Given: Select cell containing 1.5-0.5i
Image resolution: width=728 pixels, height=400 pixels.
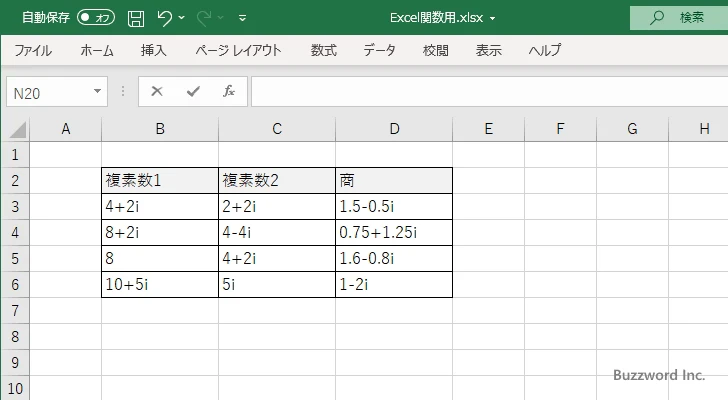Looking at the screenshot, I should (394, 206).
